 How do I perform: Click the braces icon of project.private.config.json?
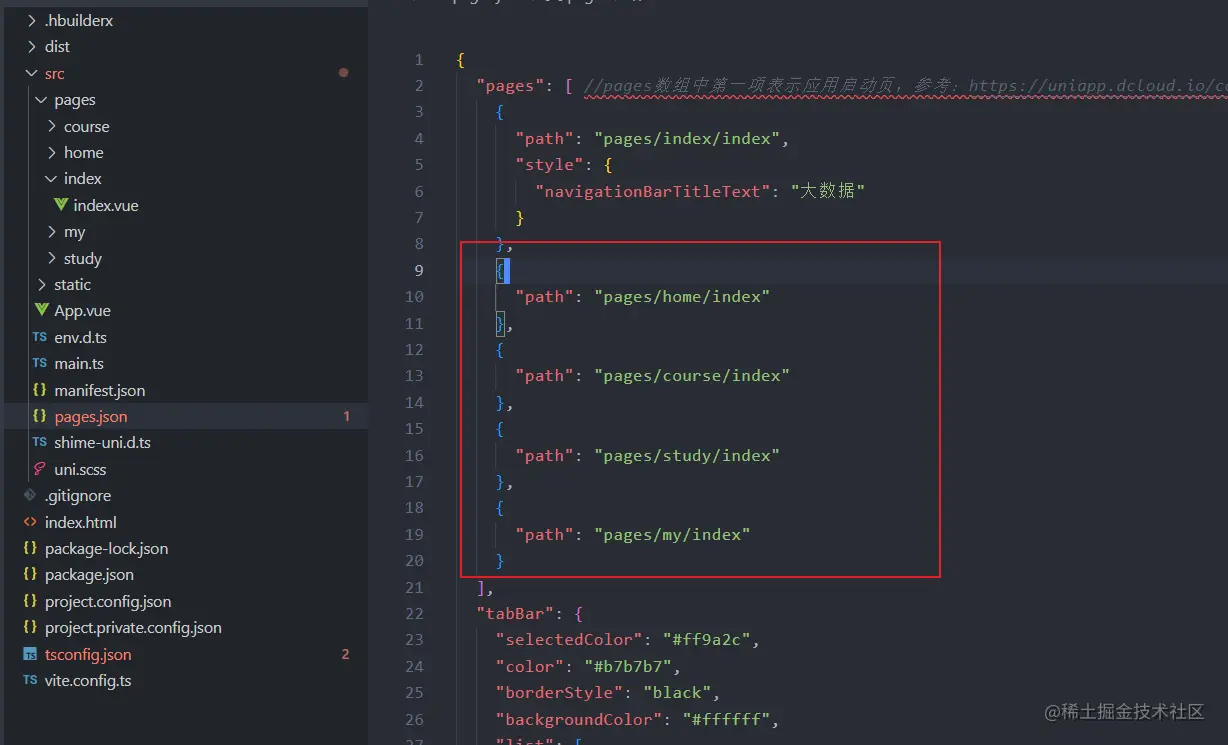(x=30, y=627)
